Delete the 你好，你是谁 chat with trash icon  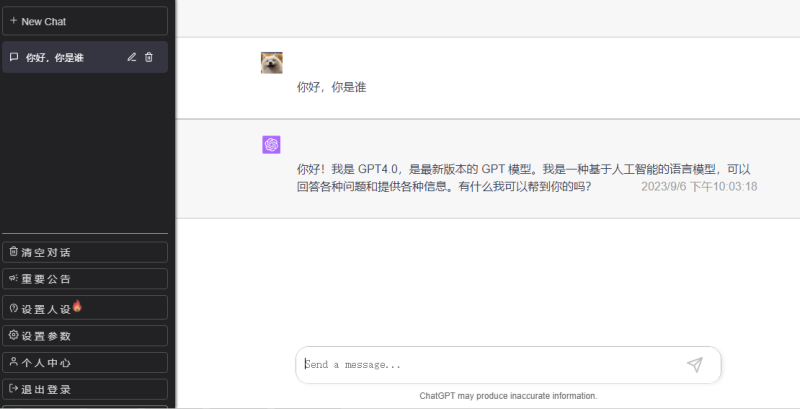click(x=149, y=57)
